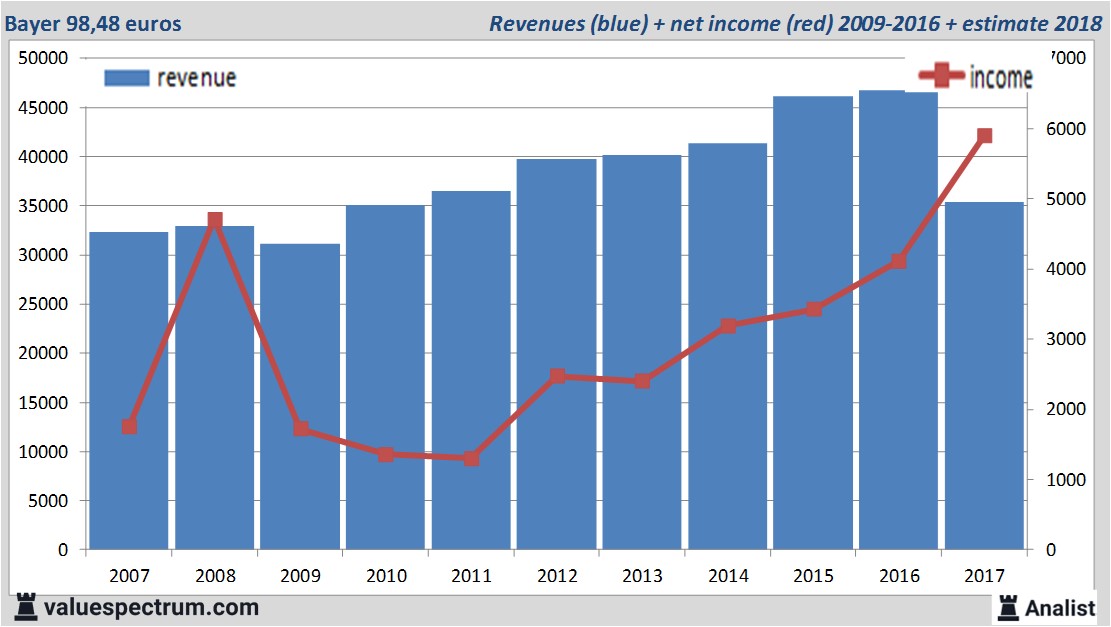Click the 15000 left axis value
Image resolution: width=1111 pixels, height=627 pixels.
tap(43, 402)
